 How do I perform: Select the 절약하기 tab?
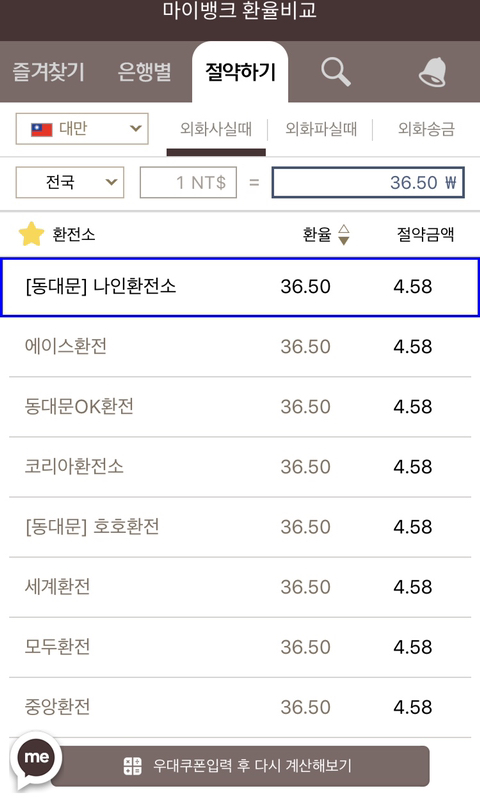point(240,72)
